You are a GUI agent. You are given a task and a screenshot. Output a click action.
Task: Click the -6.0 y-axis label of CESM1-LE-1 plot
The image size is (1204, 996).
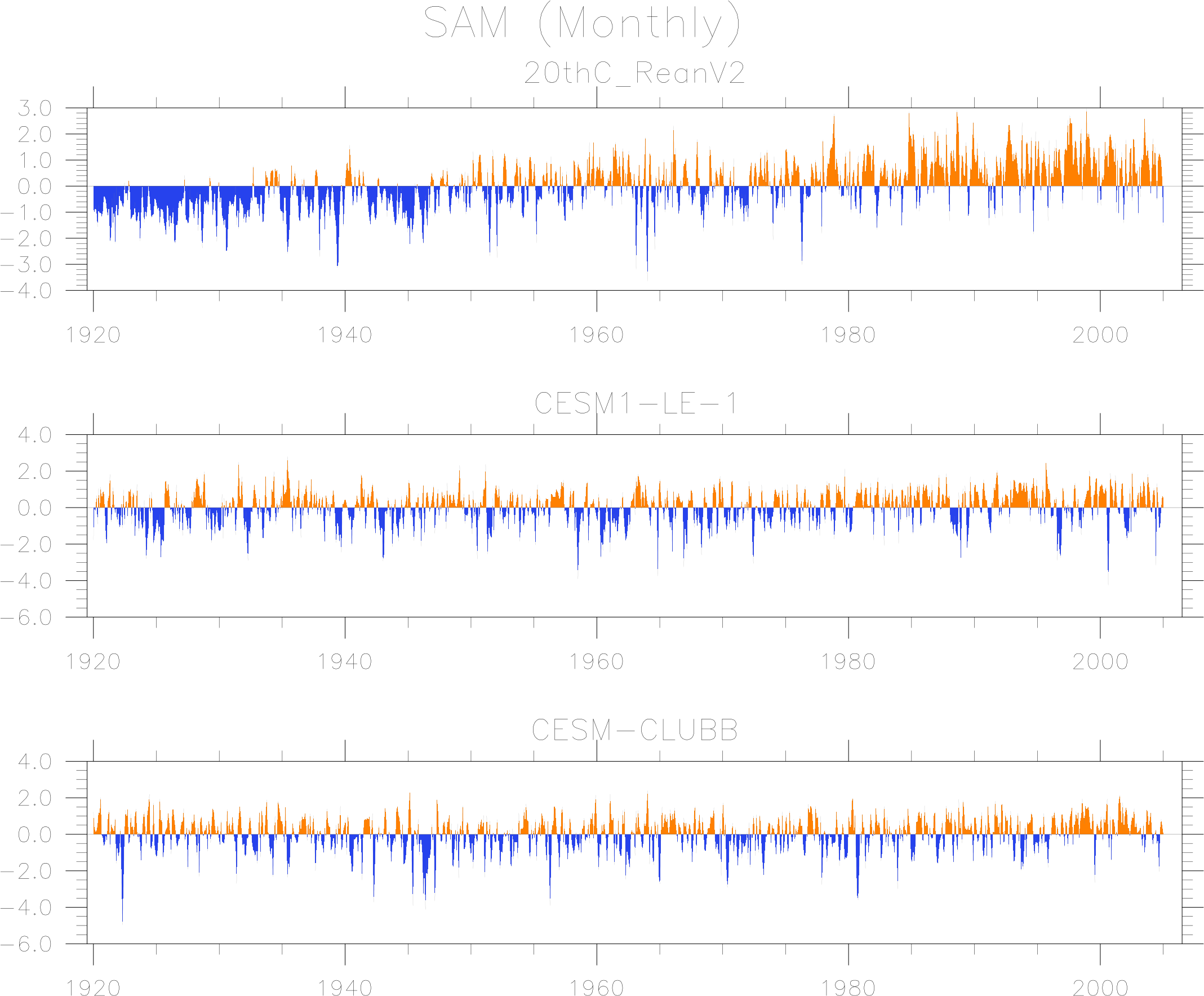pyautogui.click(x=27, y=618)
